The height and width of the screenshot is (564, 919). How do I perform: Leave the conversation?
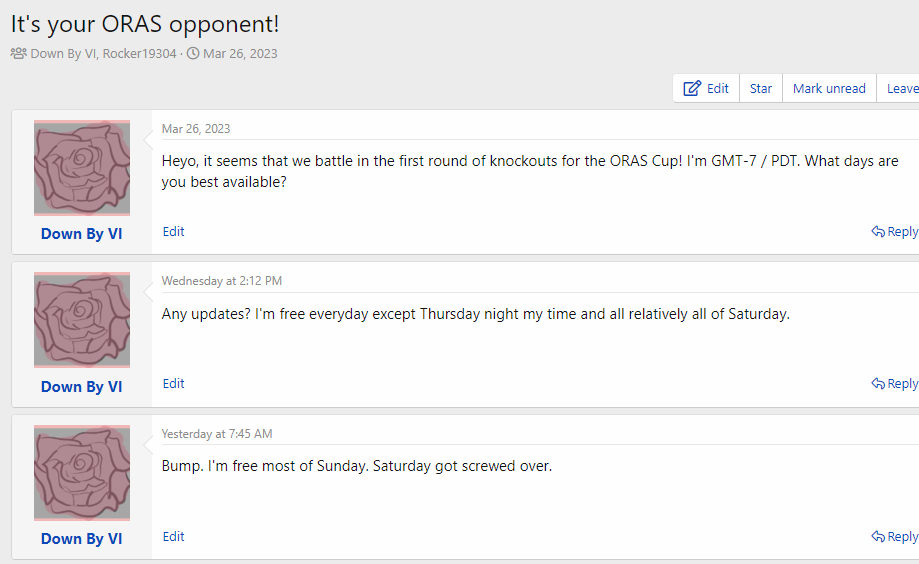901,89
